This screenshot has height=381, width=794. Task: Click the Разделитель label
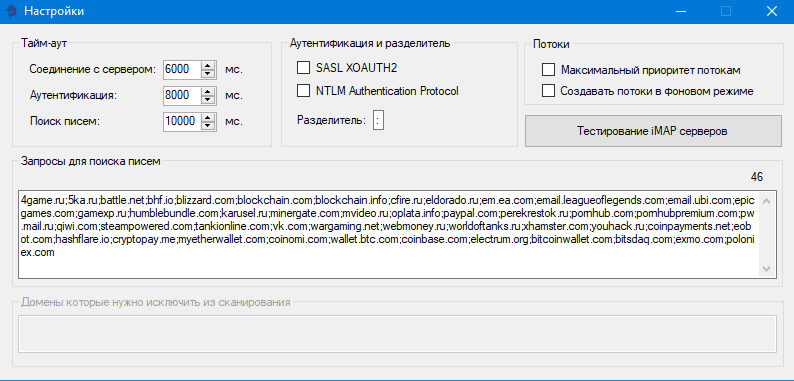click(x=331, y=121)
